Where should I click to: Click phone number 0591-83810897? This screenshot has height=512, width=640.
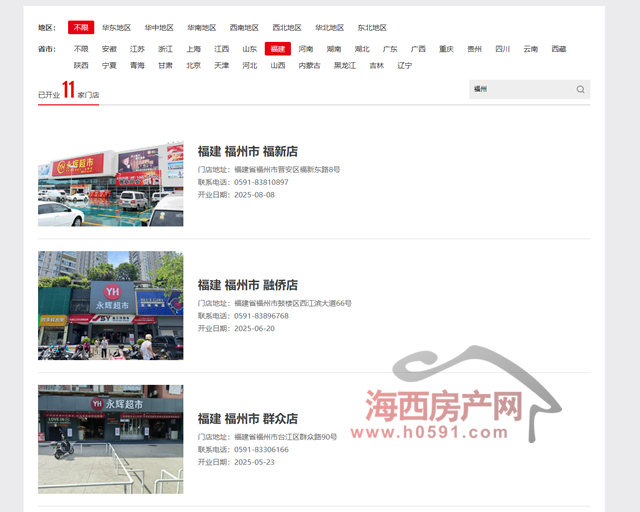click(x=261, y=182)
